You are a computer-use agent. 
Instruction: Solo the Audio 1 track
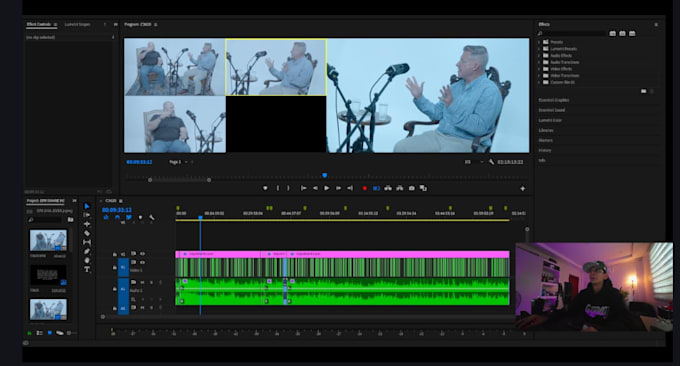pos(151,282)
